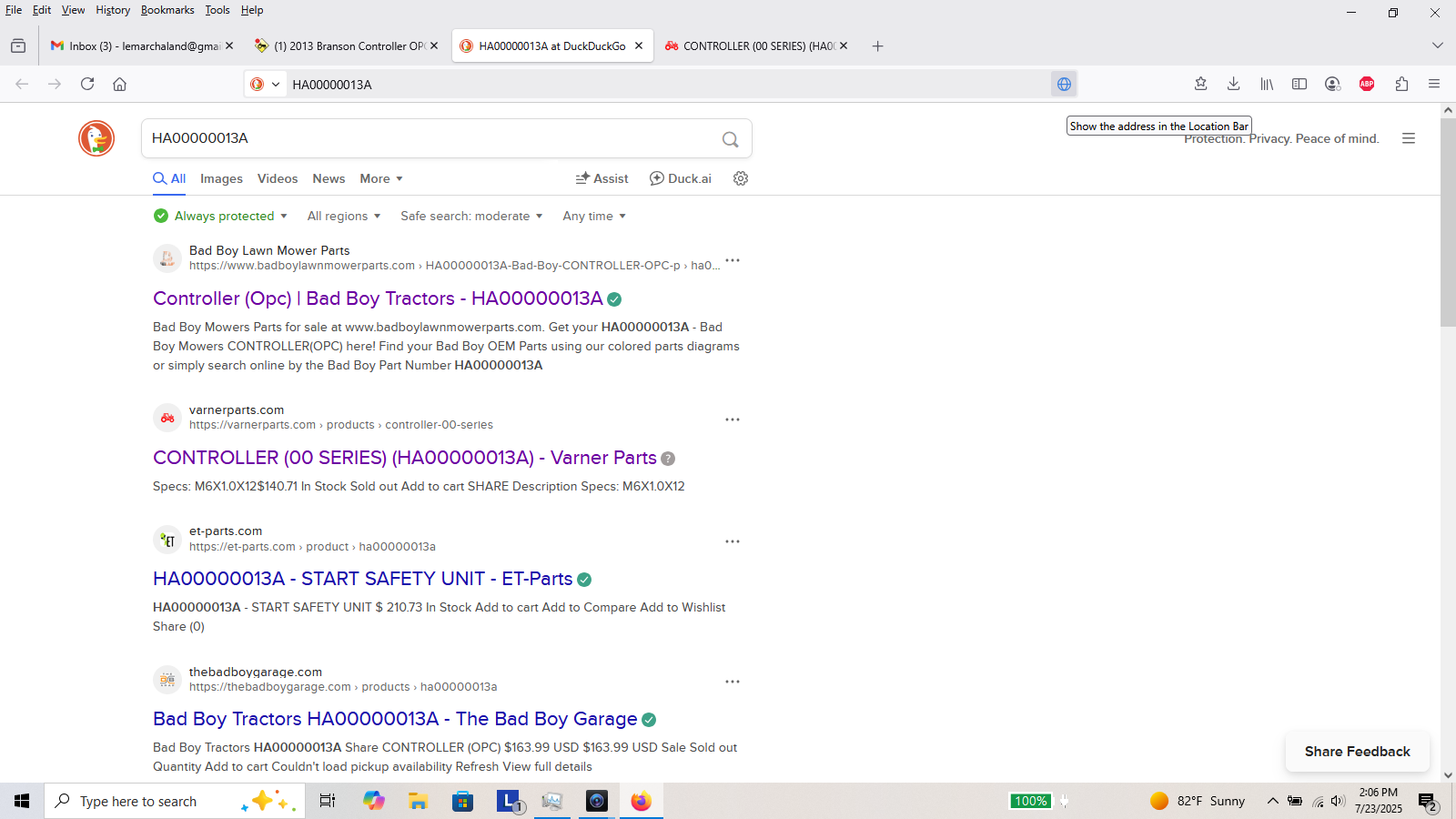Click the Windows taskbar search box
This screenshot has width=1456, height=819.
(x=175, y=801)
